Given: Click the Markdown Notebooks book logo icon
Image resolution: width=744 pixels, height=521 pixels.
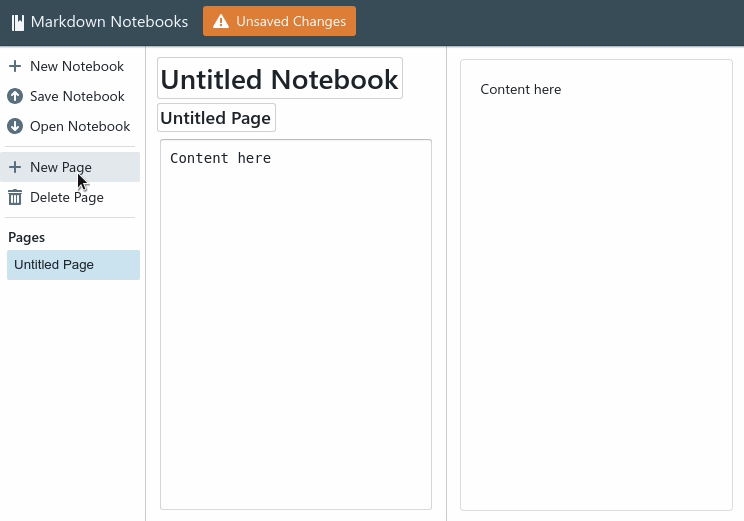Looking at the screenshot, I should (18, 22).
